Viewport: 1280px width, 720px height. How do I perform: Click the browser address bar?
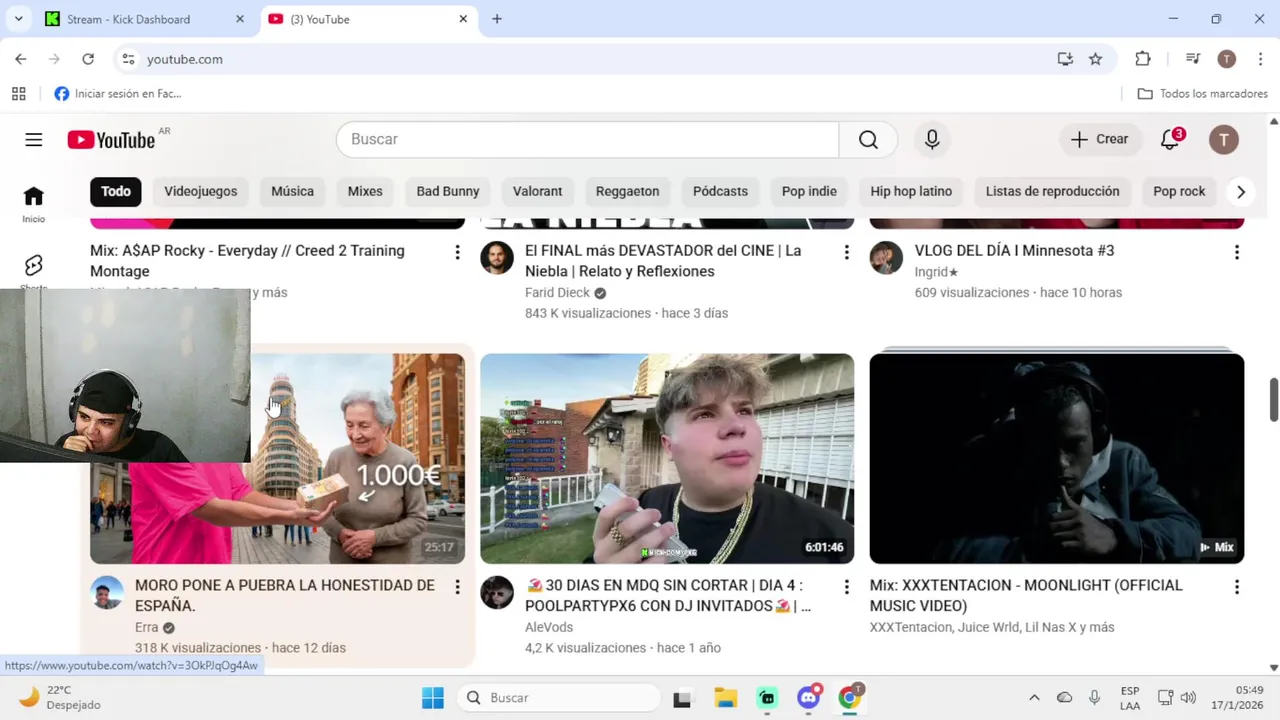coord(590,59)
